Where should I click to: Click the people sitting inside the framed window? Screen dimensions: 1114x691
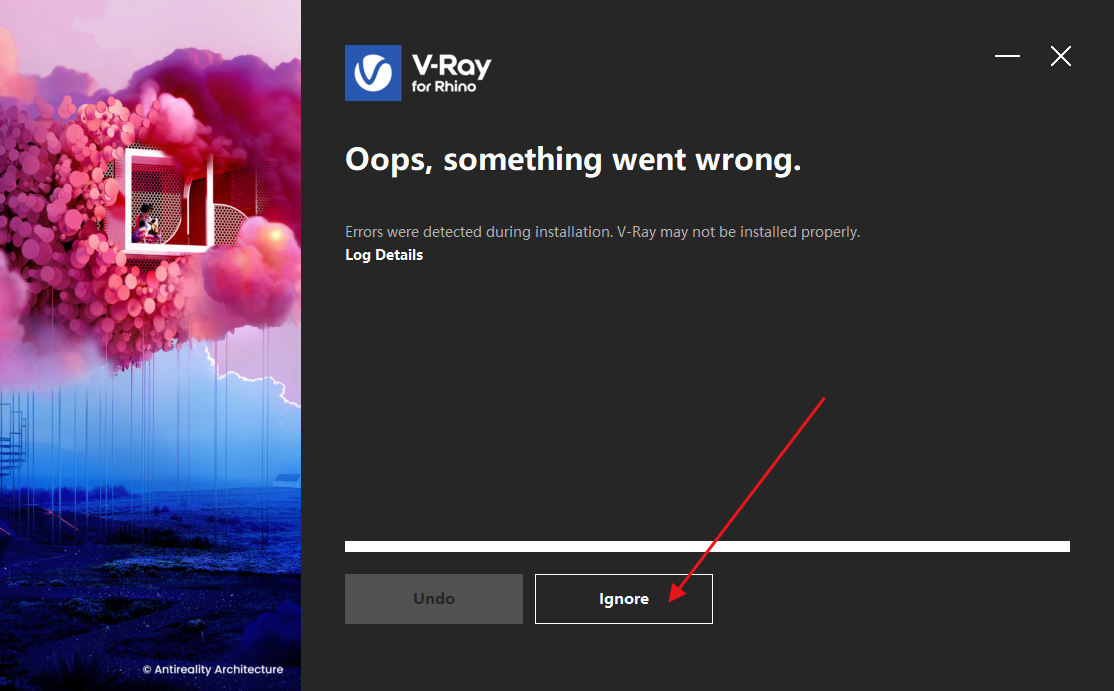coord(147,222)
